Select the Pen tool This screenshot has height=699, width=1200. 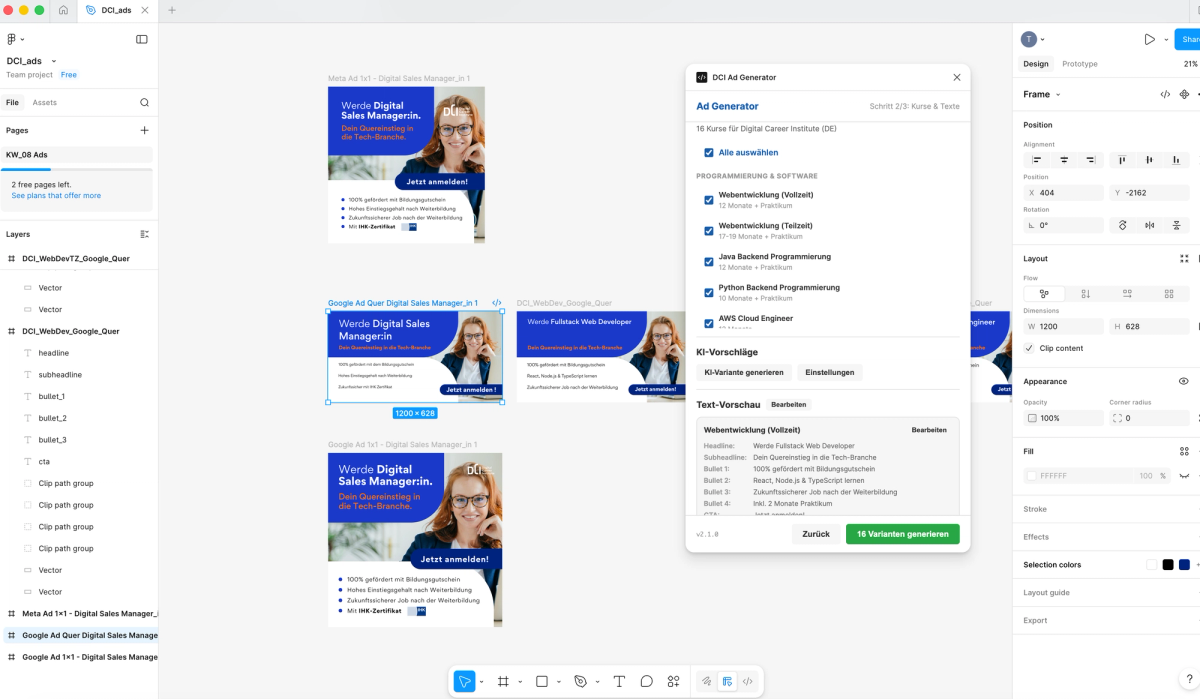(x=582, y=681)
